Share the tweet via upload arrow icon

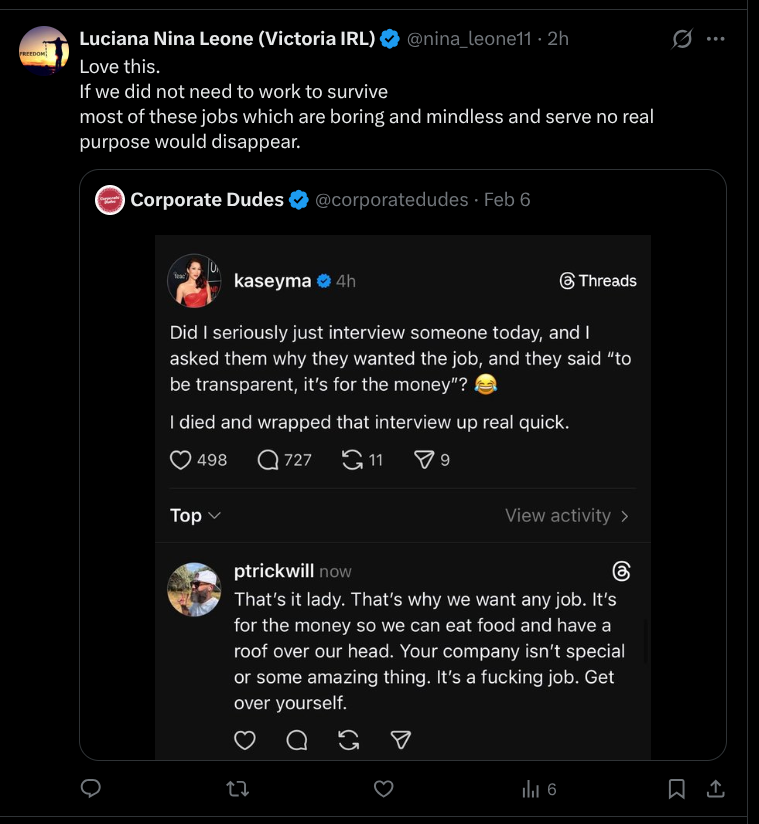(715, 789)
